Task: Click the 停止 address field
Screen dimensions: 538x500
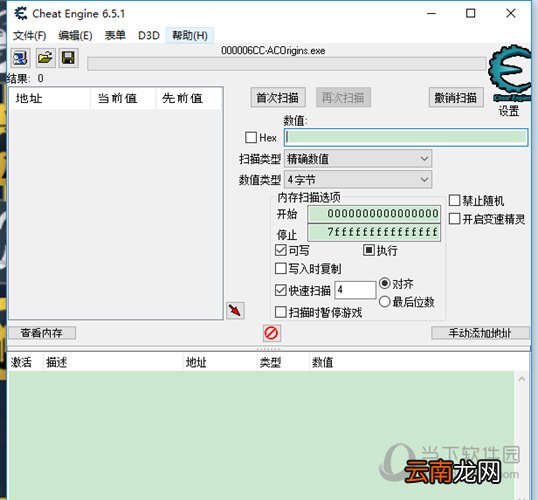Action: [x=374, y=232]
